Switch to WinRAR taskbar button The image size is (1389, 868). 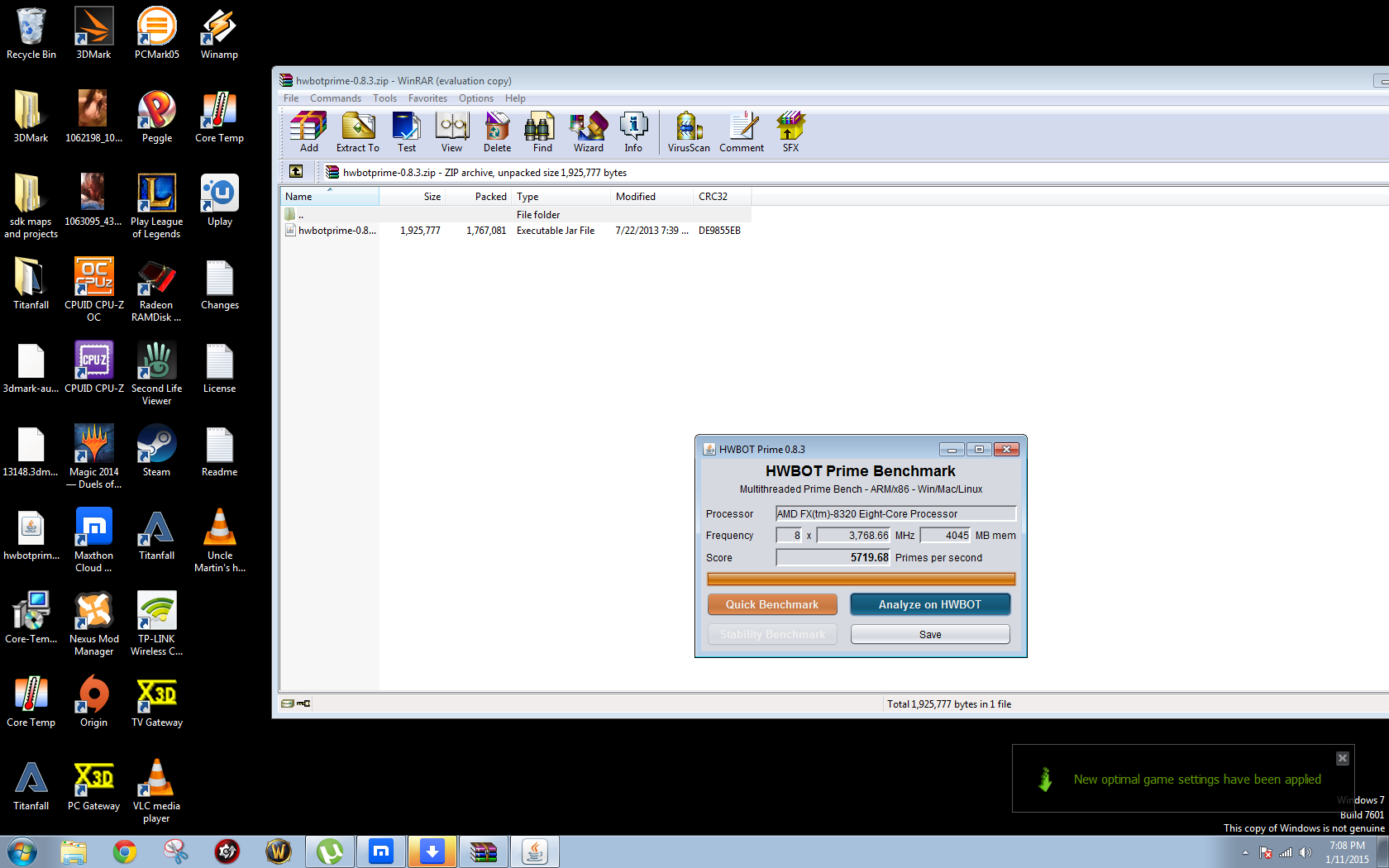coord(484,851)
